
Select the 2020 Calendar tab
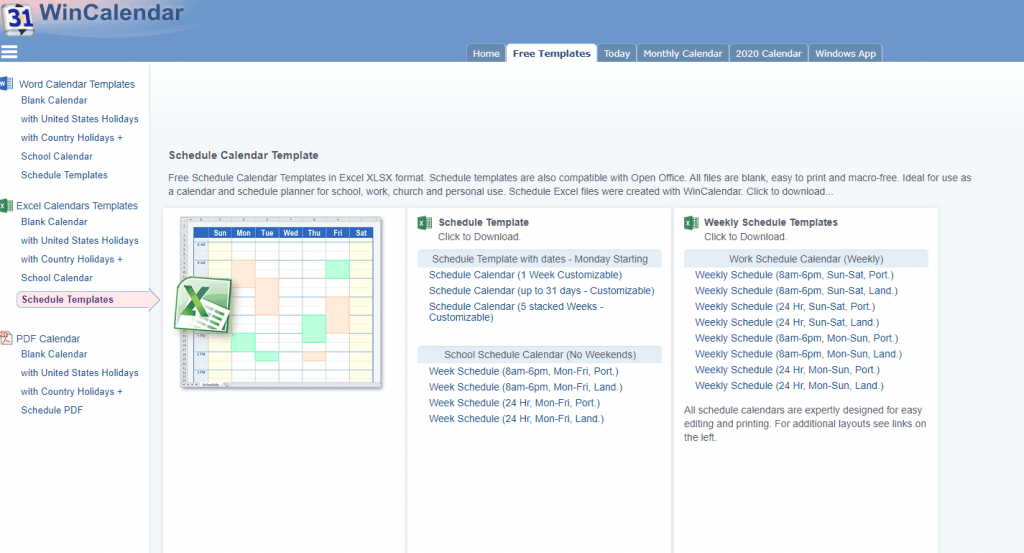768,54
